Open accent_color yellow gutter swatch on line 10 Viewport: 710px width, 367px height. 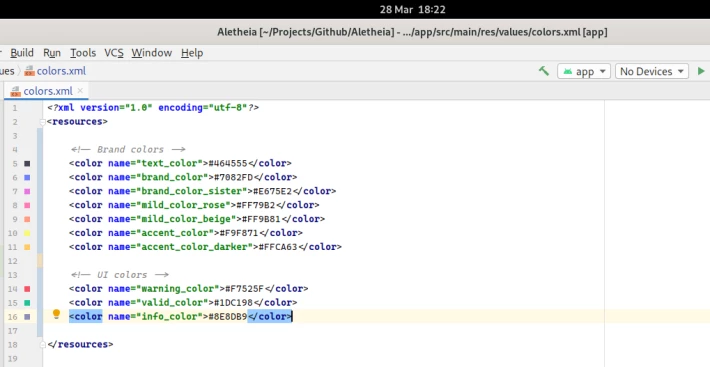[x=27, y=233]
